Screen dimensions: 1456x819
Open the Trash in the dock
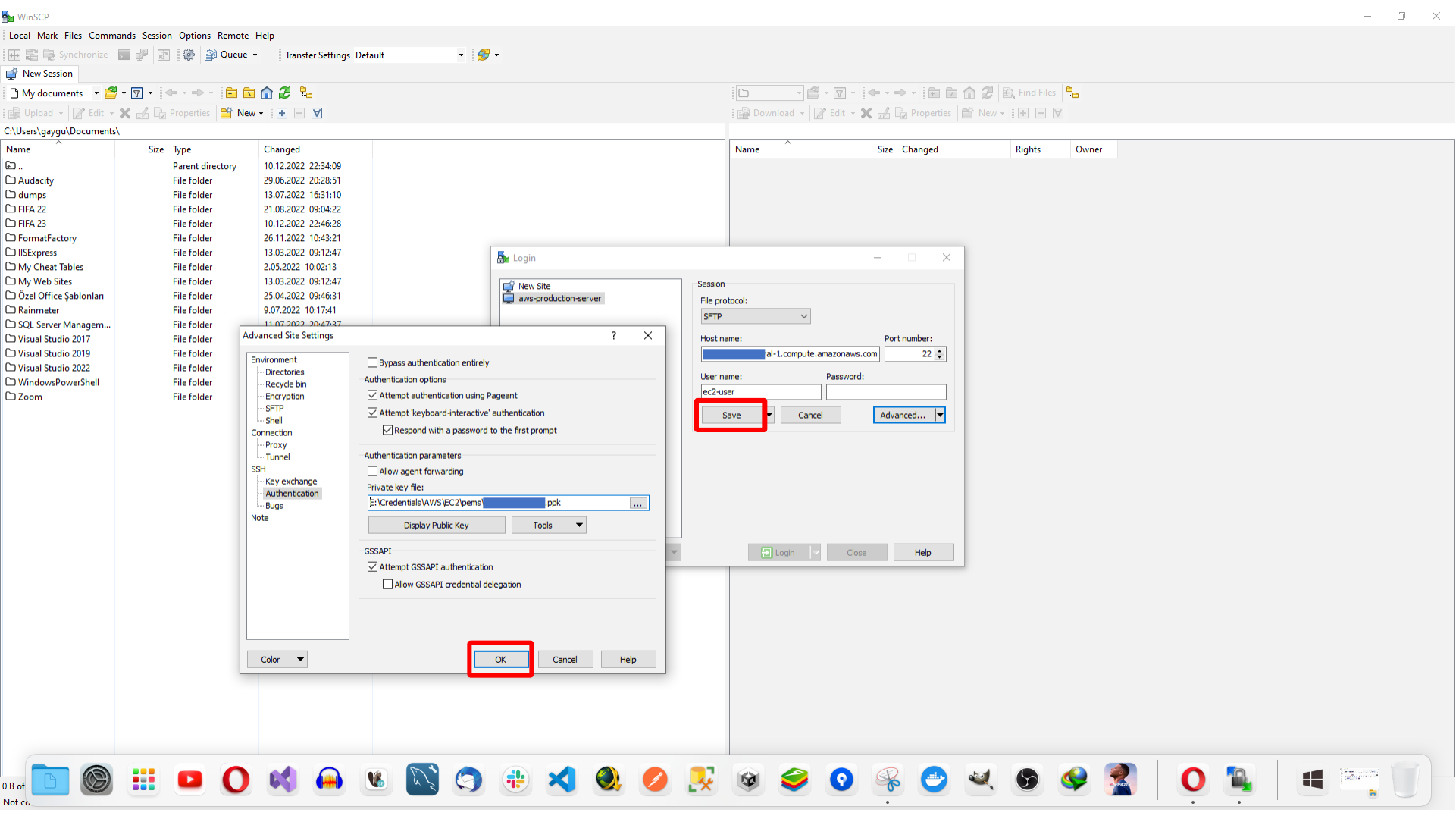(1405, 780)
